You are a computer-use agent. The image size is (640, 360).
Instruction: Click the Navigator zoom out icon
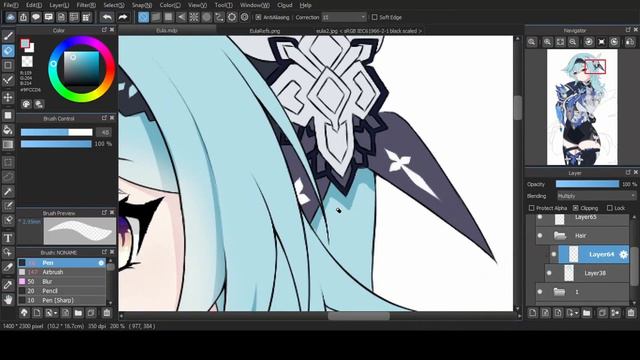[x=573, y=42]
